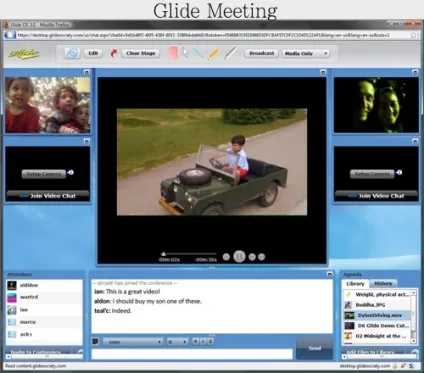424x373 pixels.
Task: Select 02 Midnight at the ... library item
Action: point(377,336)
